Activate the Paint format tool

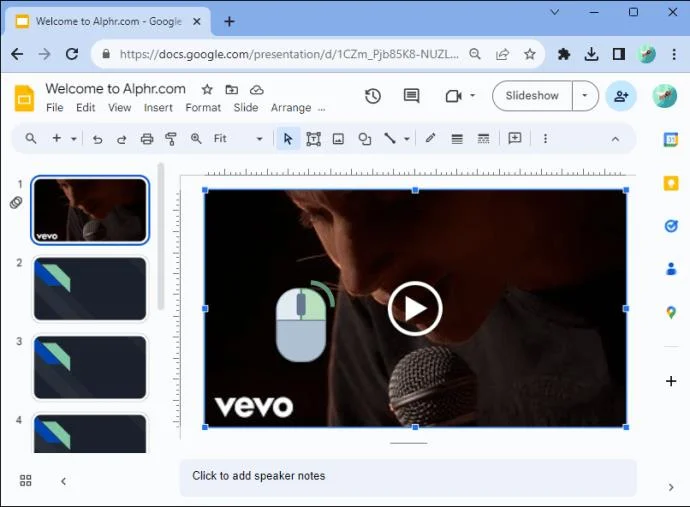(171, 139)
